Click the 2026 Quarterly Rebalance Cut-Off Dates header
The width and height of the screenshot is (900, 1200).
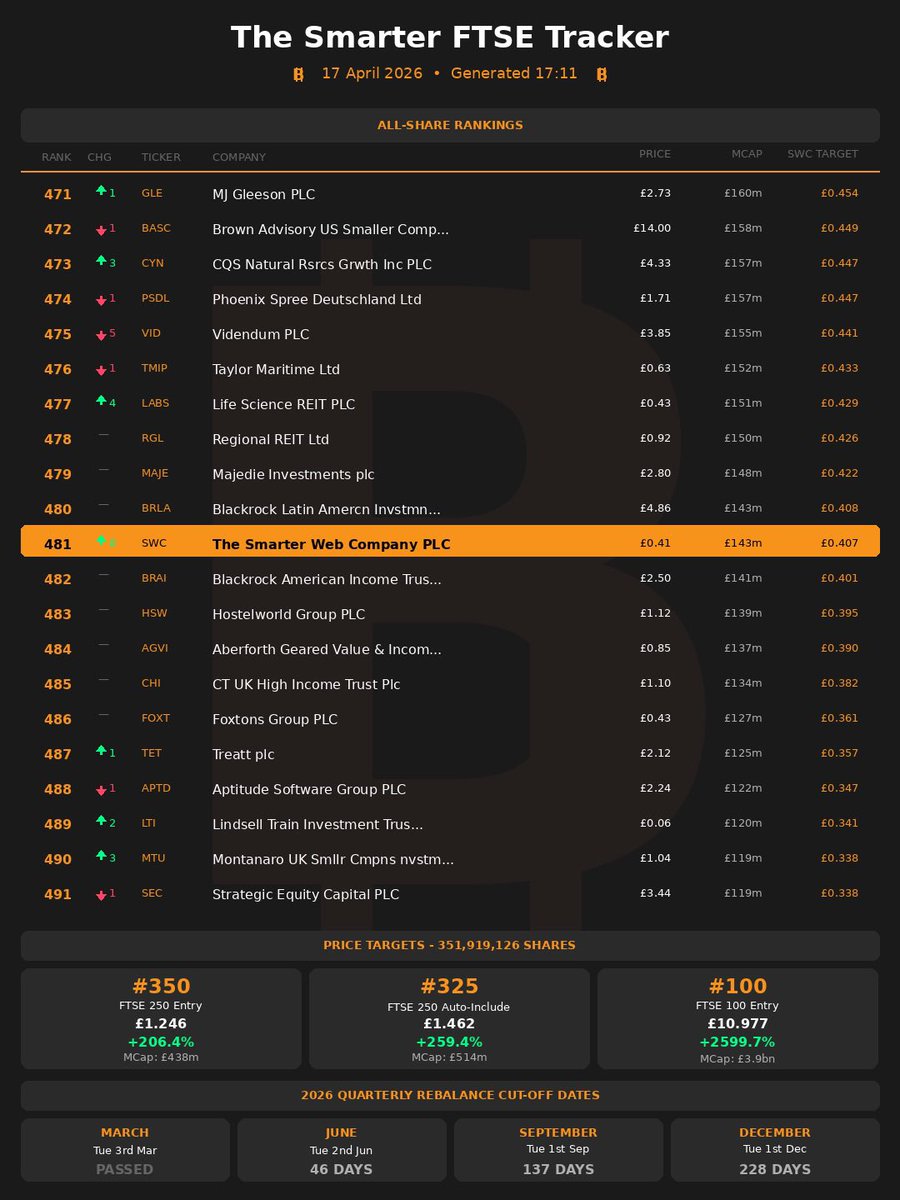tap(450, 1095)
